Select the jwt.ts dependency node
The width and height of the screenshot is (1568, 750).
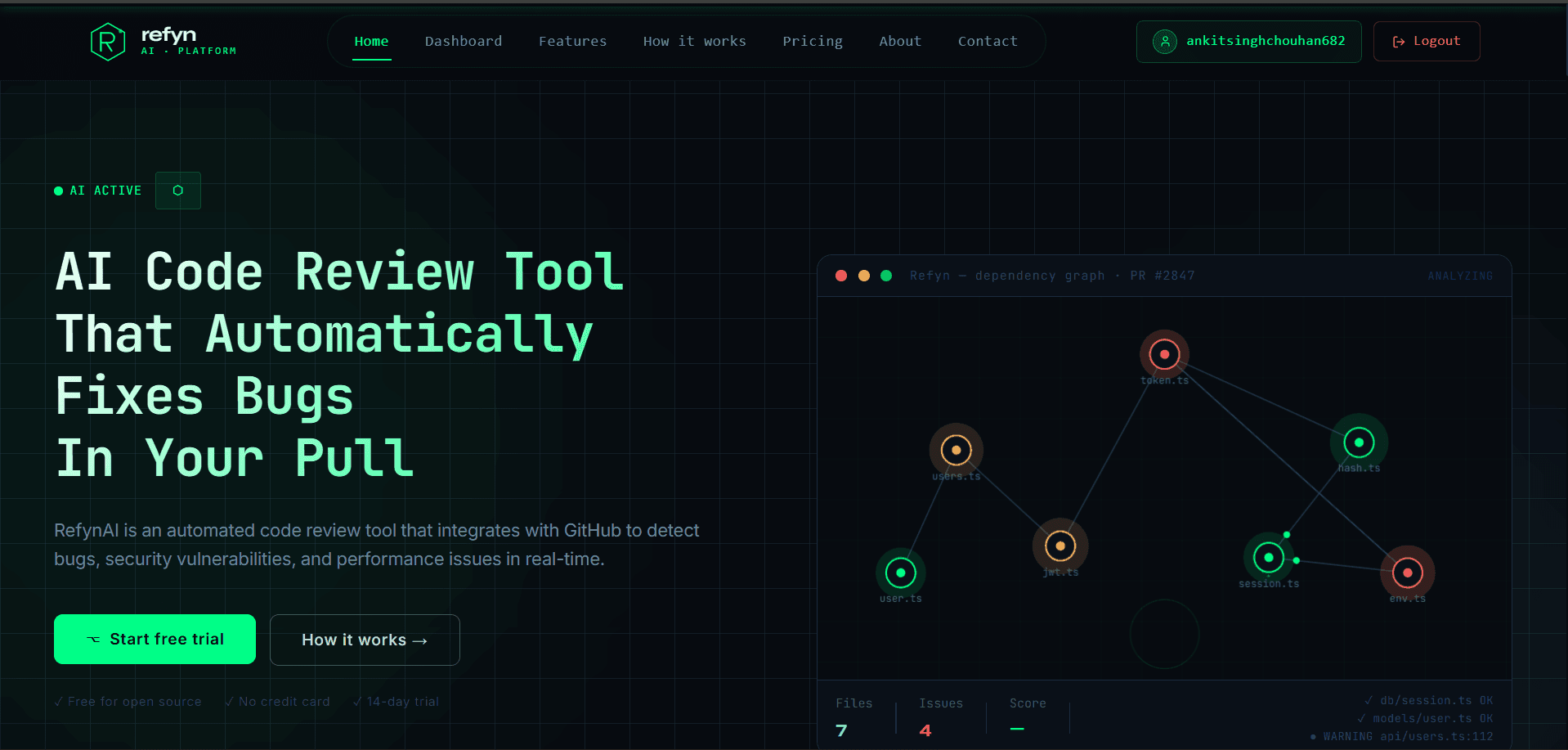[1060, 546]
